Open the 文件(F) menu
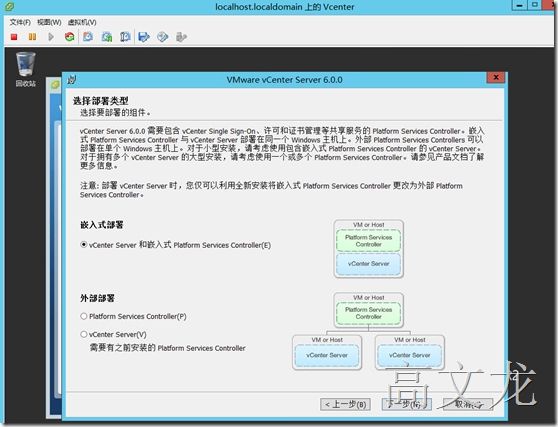 [20, 22]
